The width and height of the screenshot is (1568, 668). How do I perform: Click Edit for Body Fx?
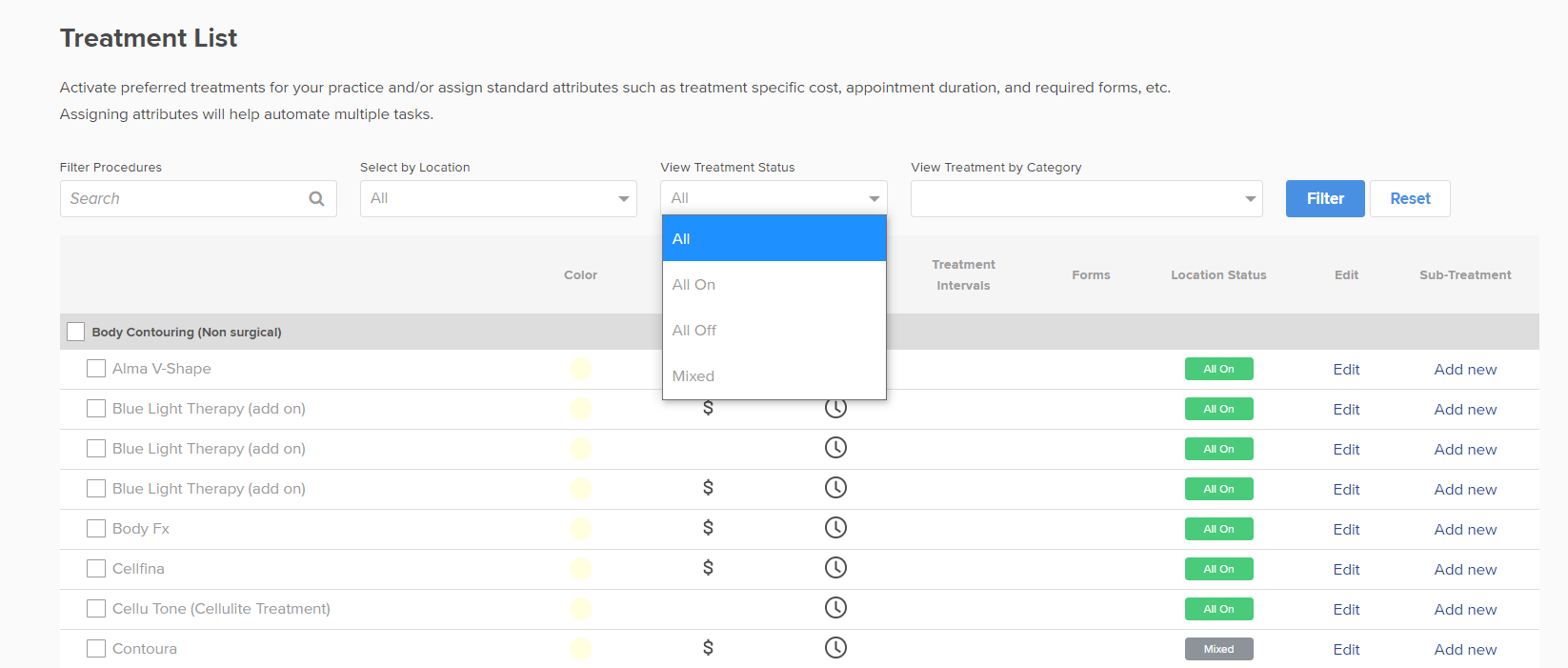point(1346,530)
